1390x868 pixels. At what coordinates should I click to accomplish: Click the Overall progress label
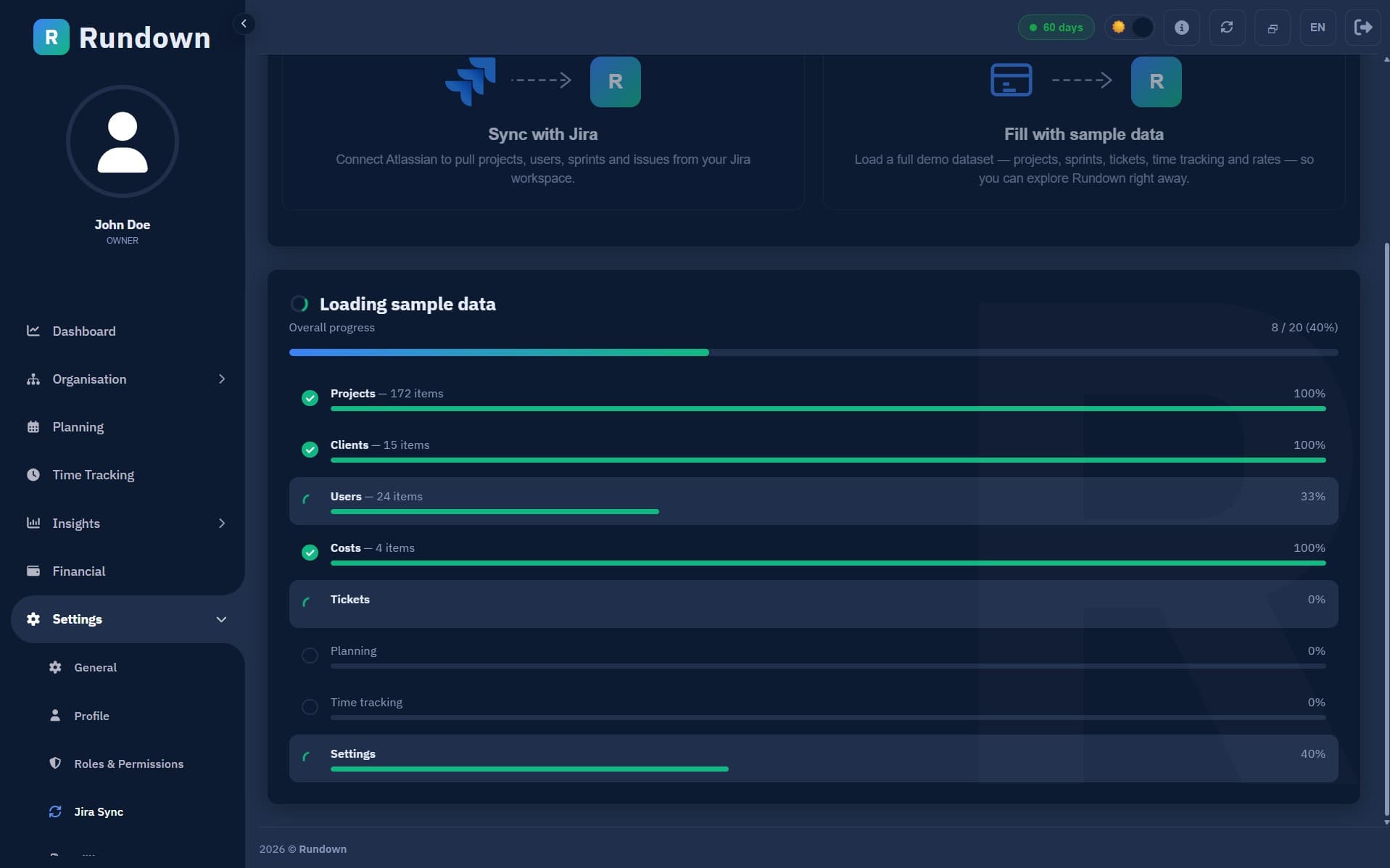click(x=331, y=328)
